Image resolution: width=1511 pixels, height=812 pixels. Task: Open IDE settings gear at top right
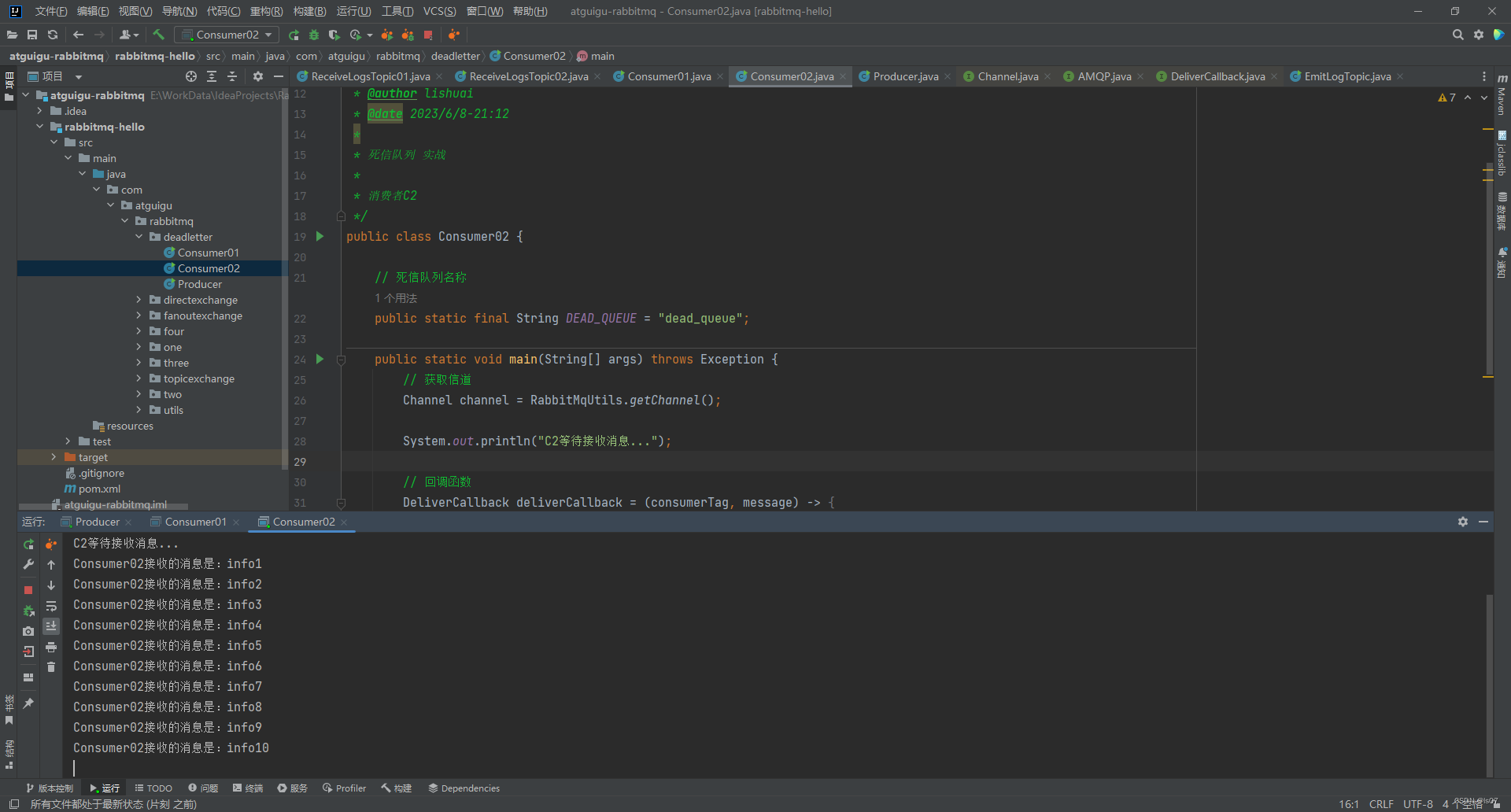pyautogui.click(x=1479, y=35)
